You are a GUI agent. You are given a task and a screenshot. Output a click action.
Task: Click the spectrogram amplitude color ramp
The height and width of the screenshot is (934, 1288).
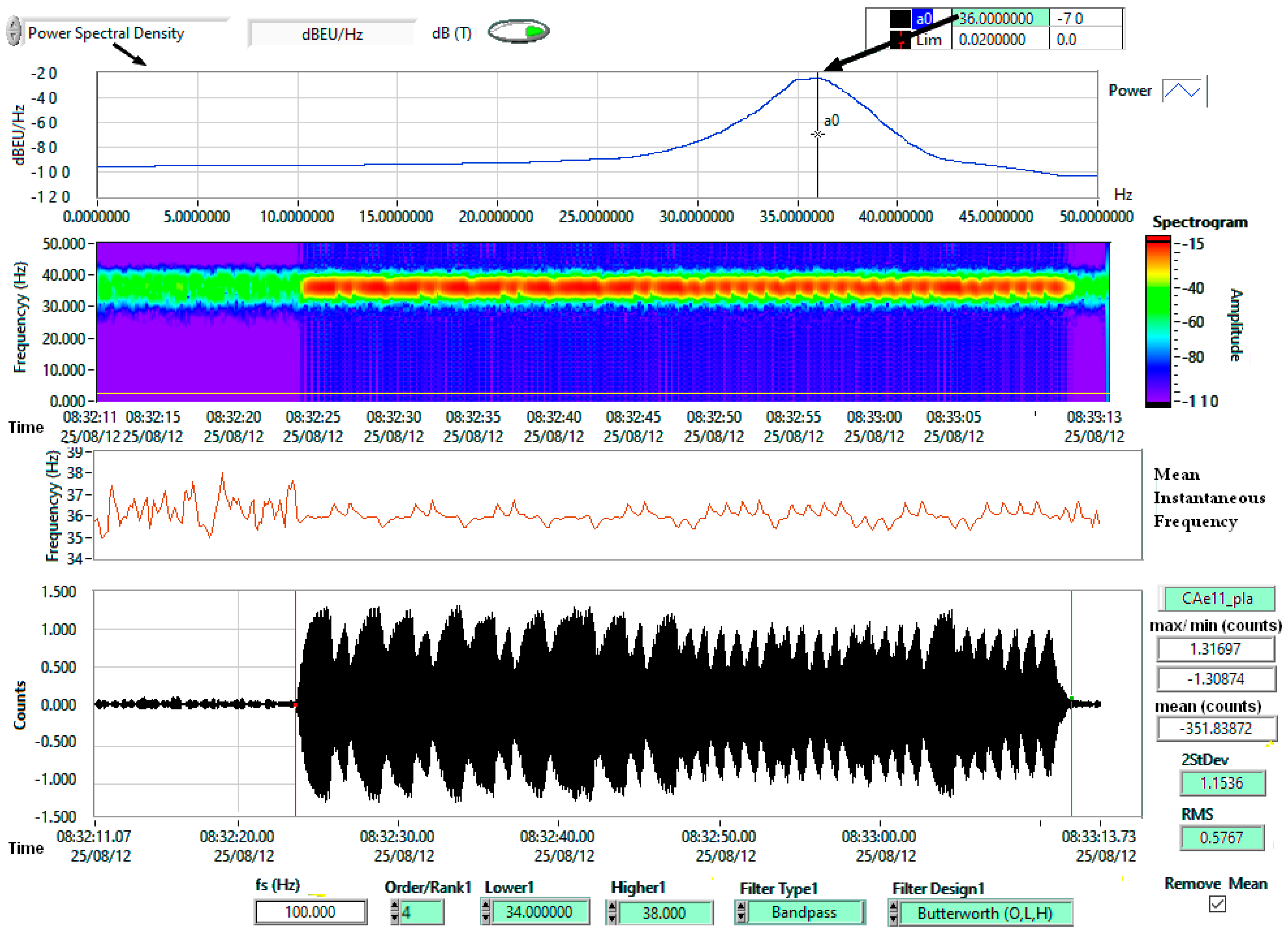pos(1158,322)
